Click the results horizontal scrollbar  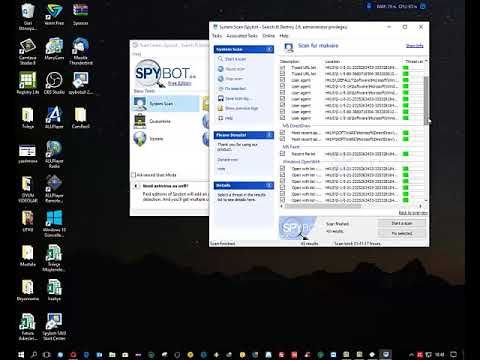pos(323,206)
